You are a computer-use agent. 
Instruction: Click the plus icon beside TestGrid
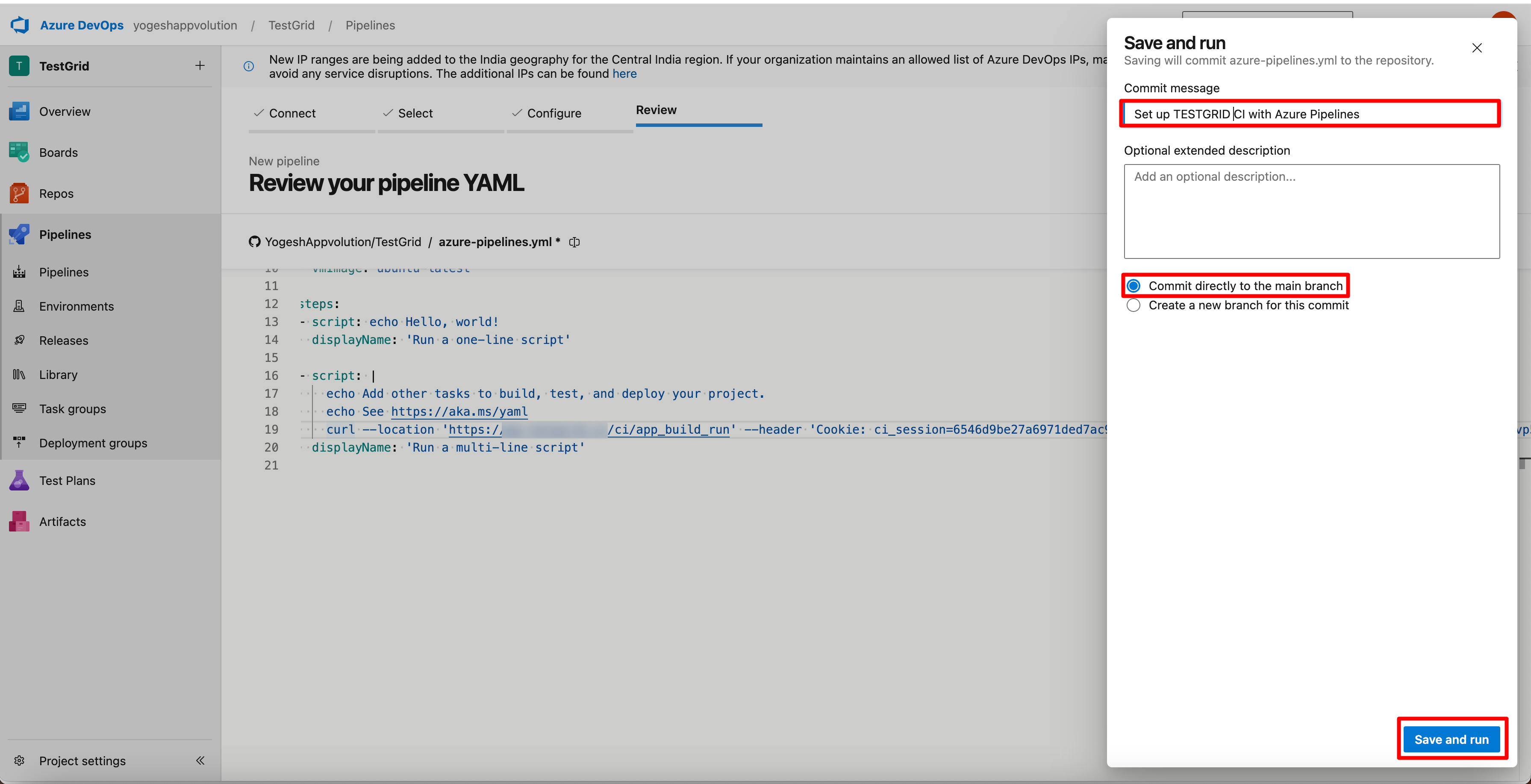[x=200, y=65]
